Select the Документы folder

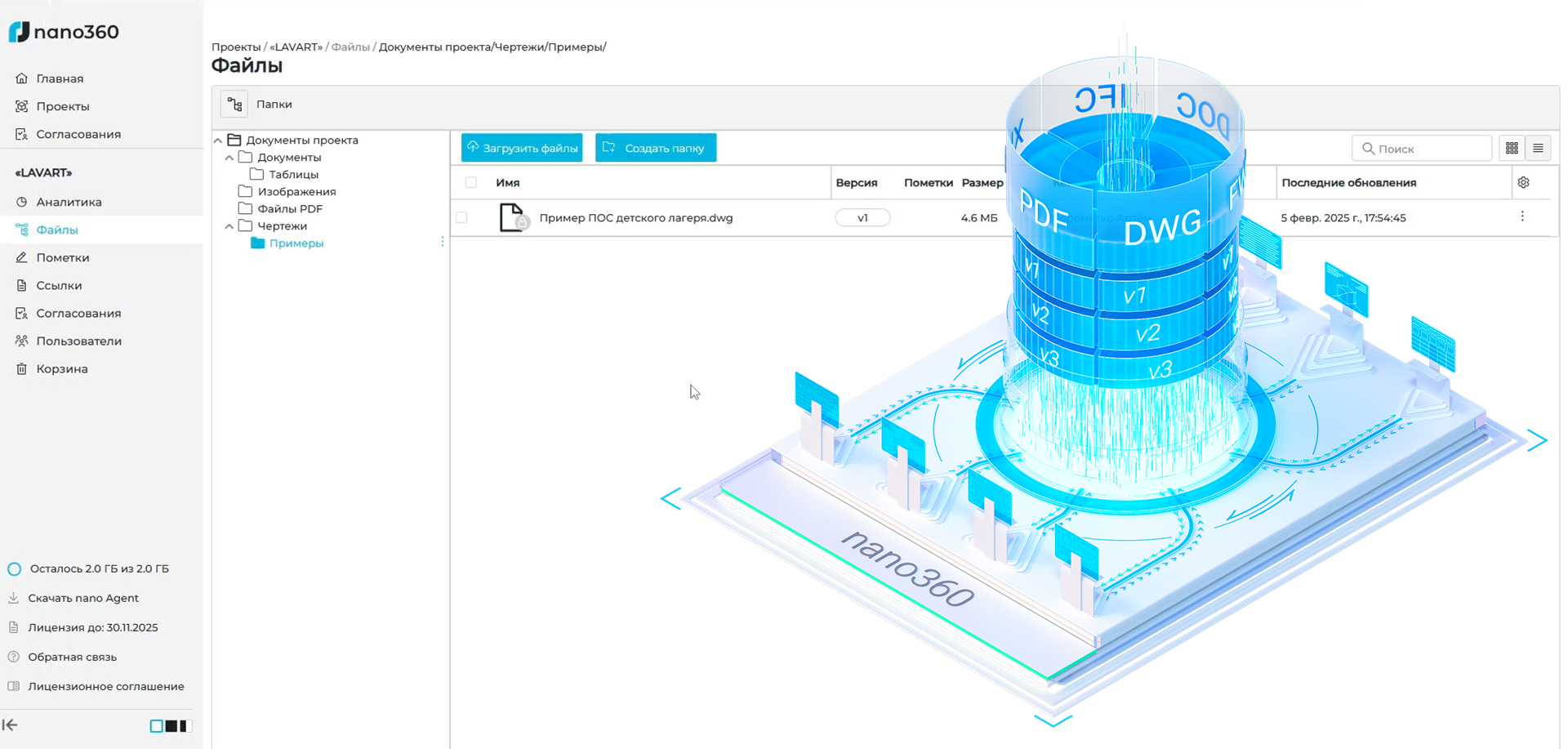coord(289,158)
